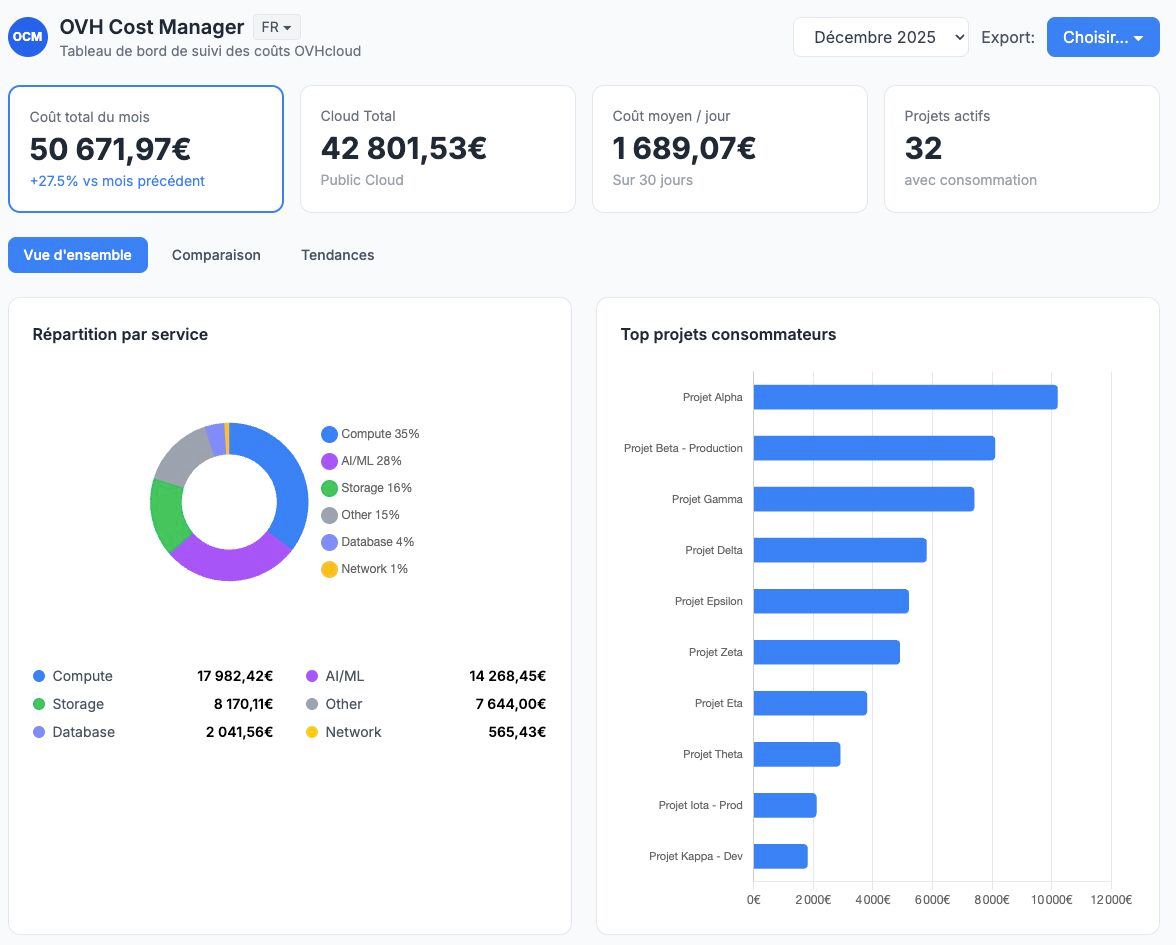Image resolution: width=1176 pixels, height=945 pixels.
Task: Click the Projet Alpha bar
Action: coord(905,398)
